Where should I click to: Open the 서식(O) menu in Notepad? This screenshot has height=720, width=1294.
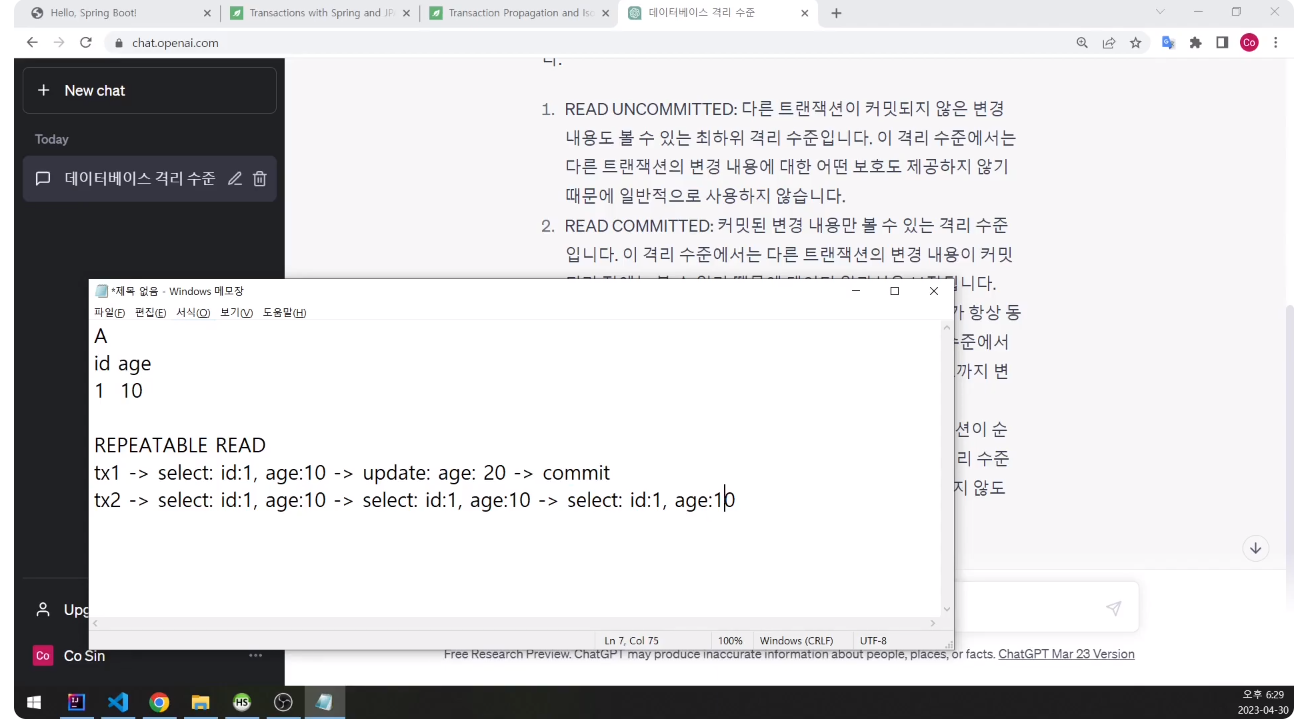pyautogui.click(x=193, y=313)
